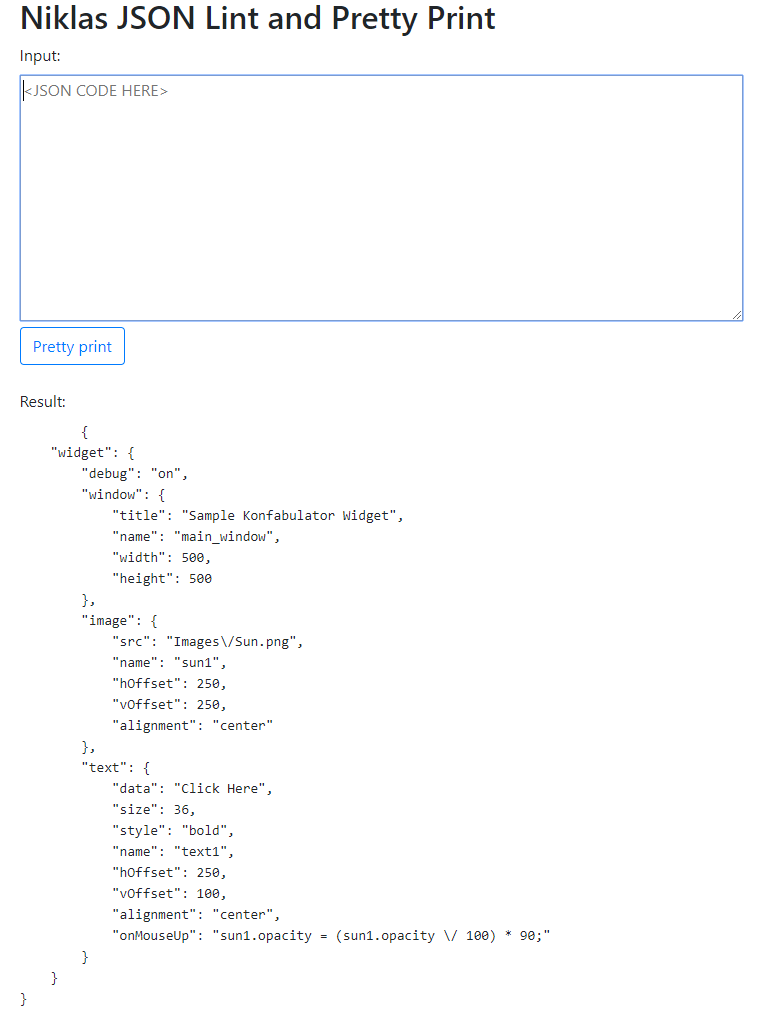Click the '"src": "Images\/Sun.png",' line
The height and width of the screenshot is (1020, 763).
point(207,641)
